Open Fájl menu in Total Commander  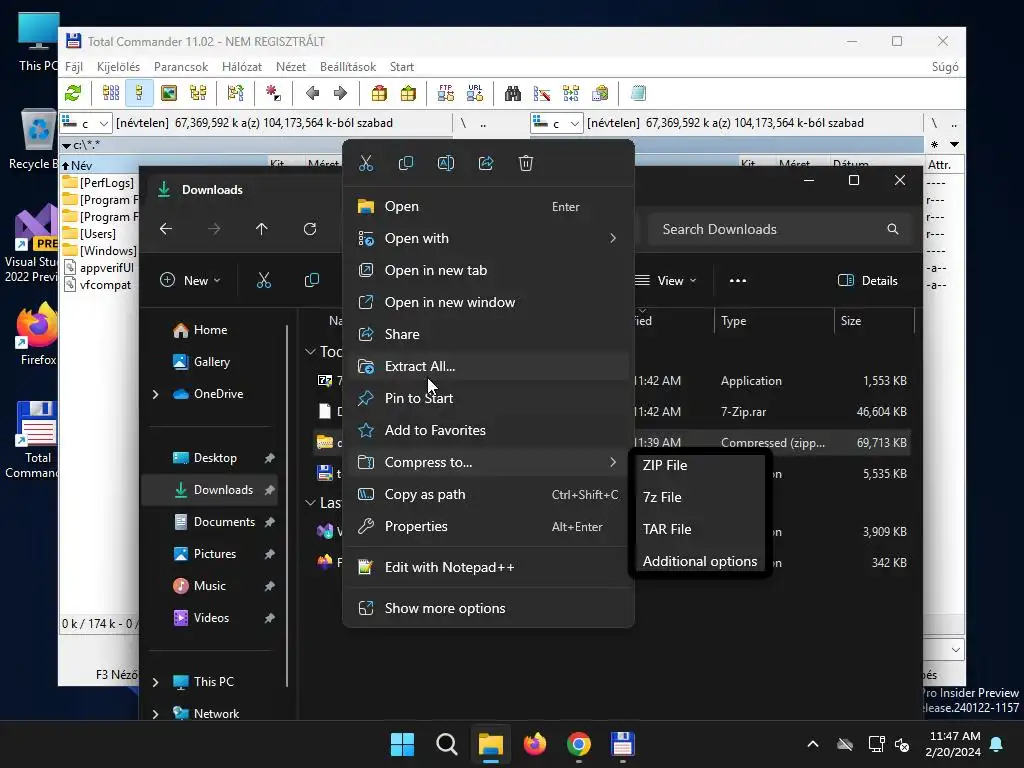pos(74,67)
